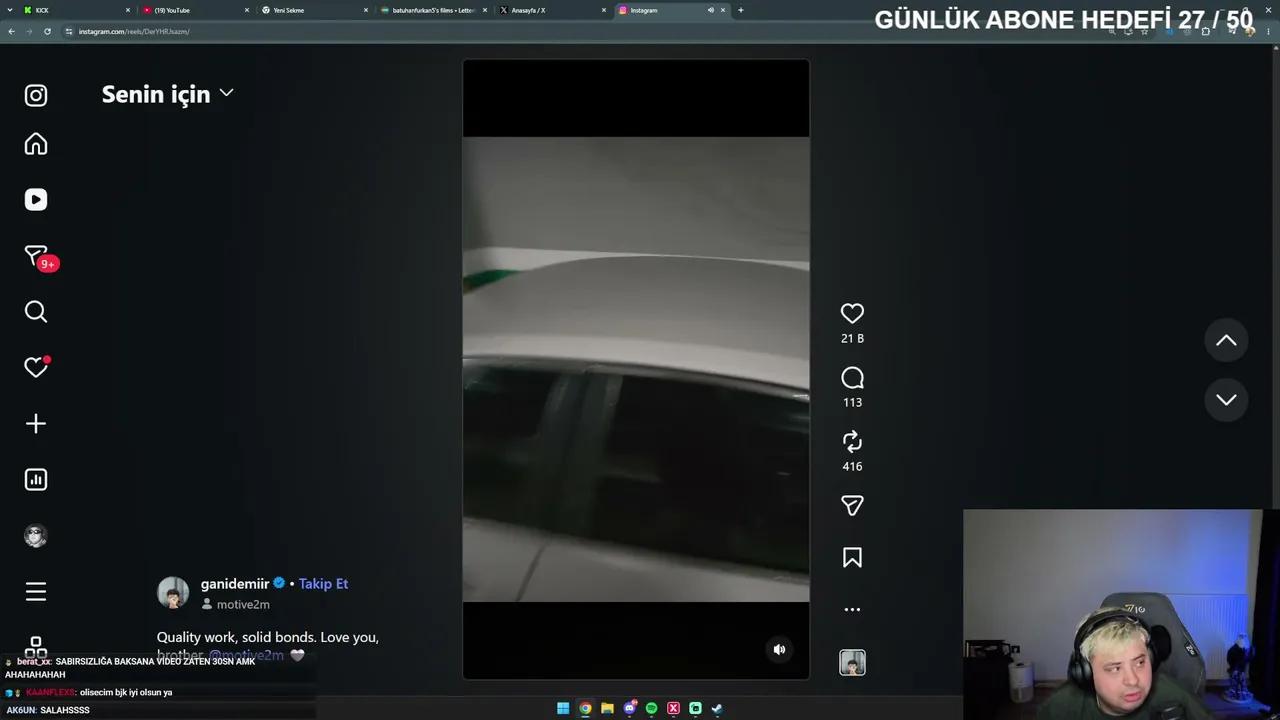The height and width of the screenshot is (720, 1280).
Task: Open Spotify from the taskbar
Action: pos(651,709)
